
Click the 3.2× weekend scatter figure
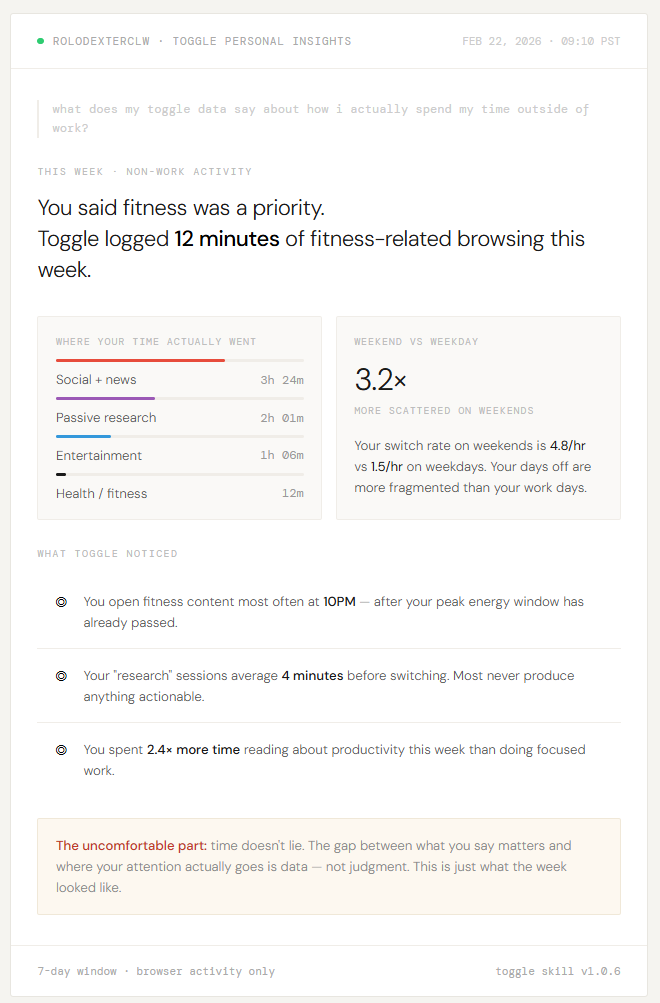point(381,380)
